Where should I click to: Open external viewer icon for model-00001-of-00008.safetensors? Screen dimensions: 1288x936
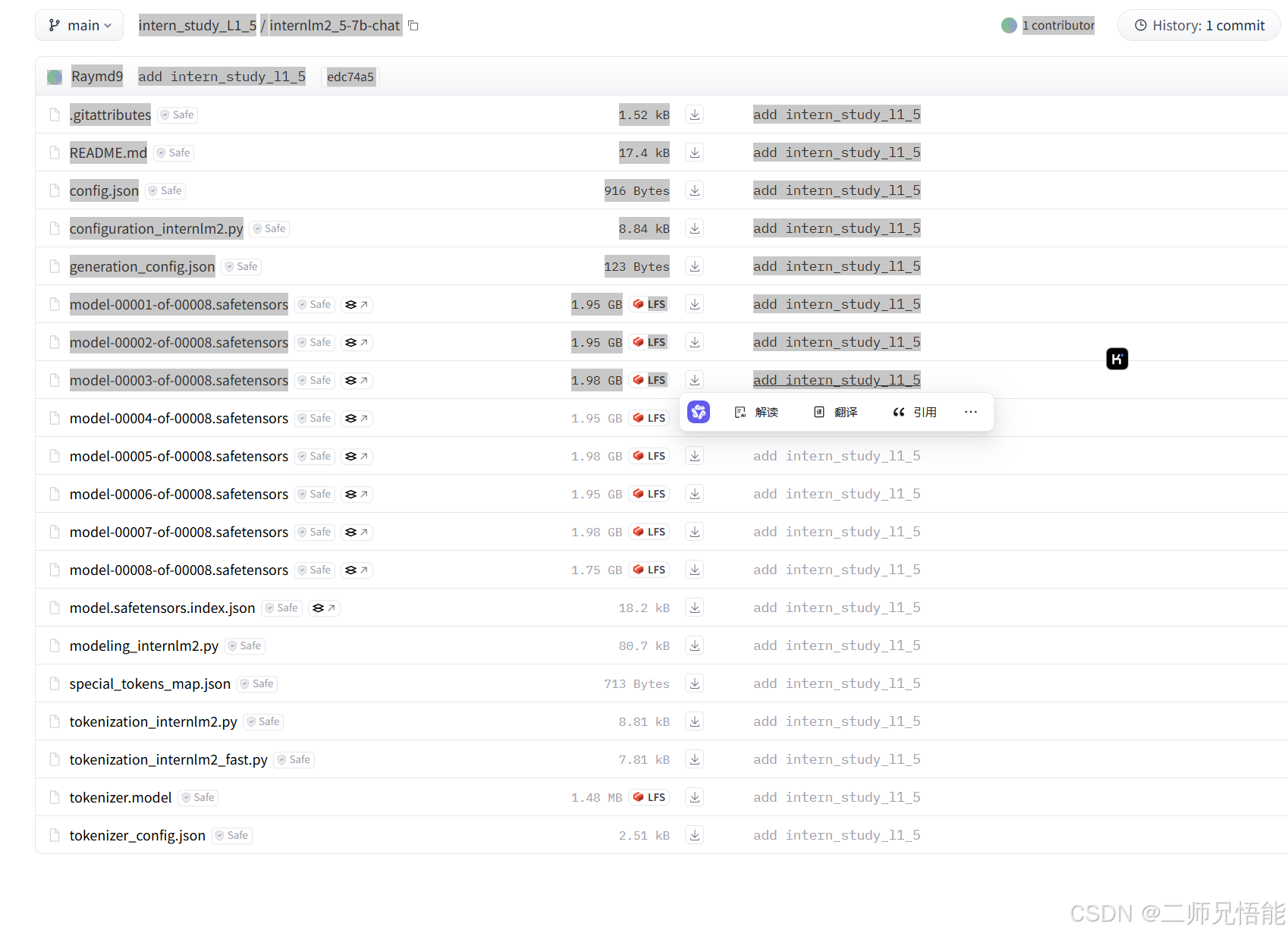[357, 304]
